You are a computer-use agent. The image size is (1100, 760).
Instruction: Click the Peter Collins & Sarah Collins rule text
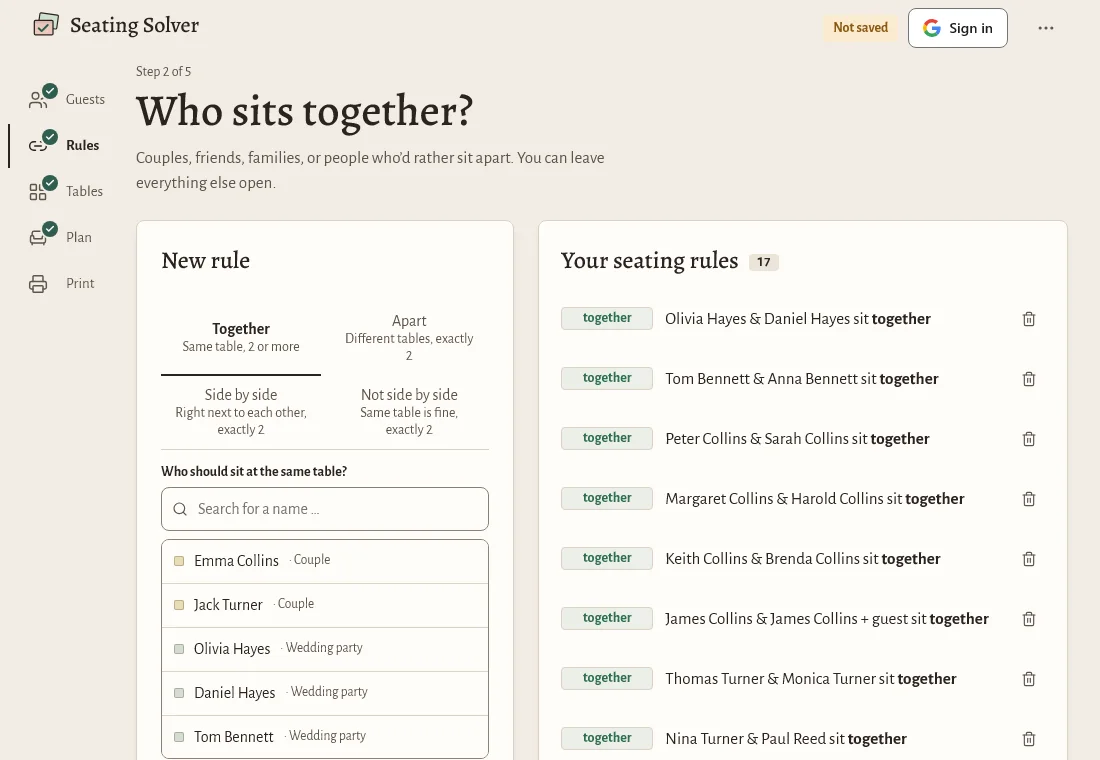(x=797, y=439)
